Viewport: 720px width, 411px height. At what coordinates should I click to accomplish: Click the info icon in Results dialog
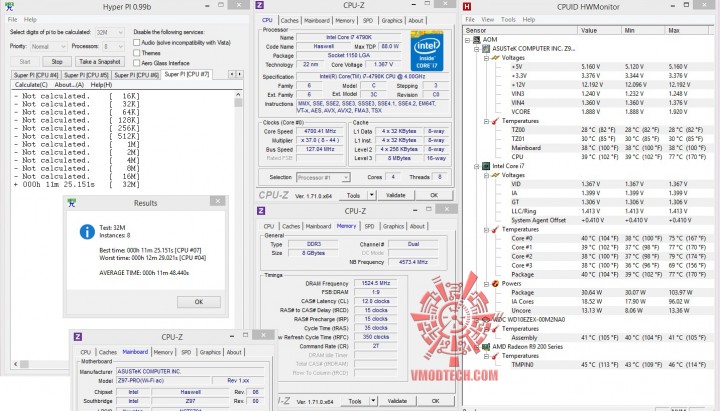tap(87, 231)
